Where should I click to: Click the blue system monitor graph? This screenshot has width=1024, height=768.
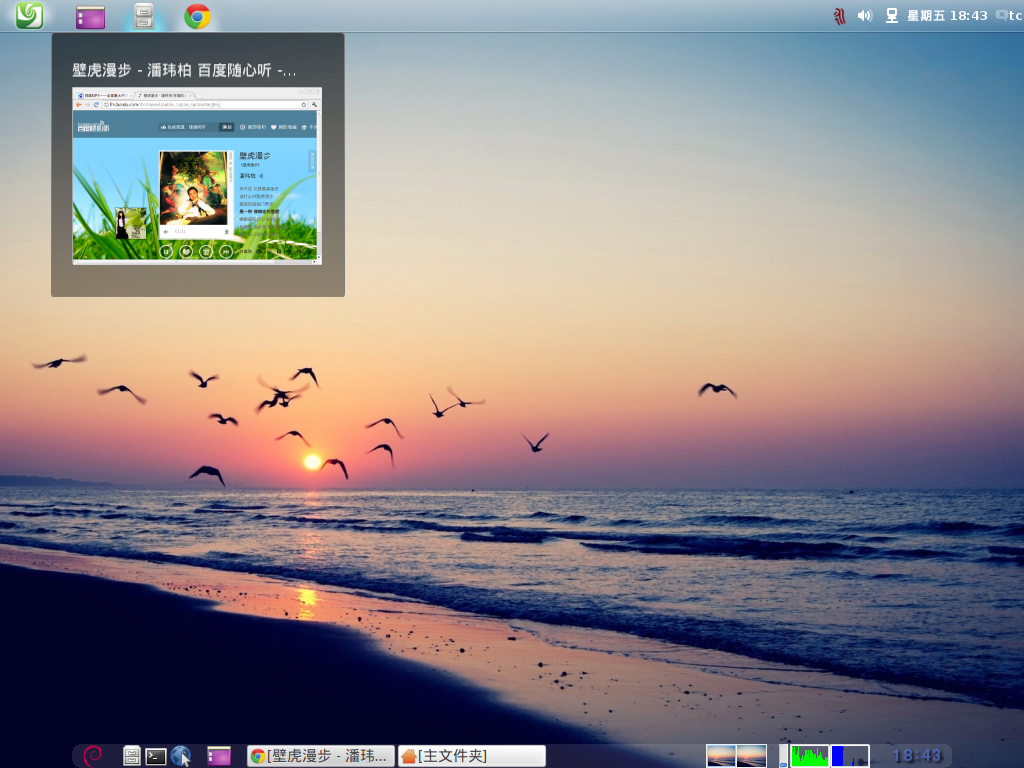coord(850,756)
